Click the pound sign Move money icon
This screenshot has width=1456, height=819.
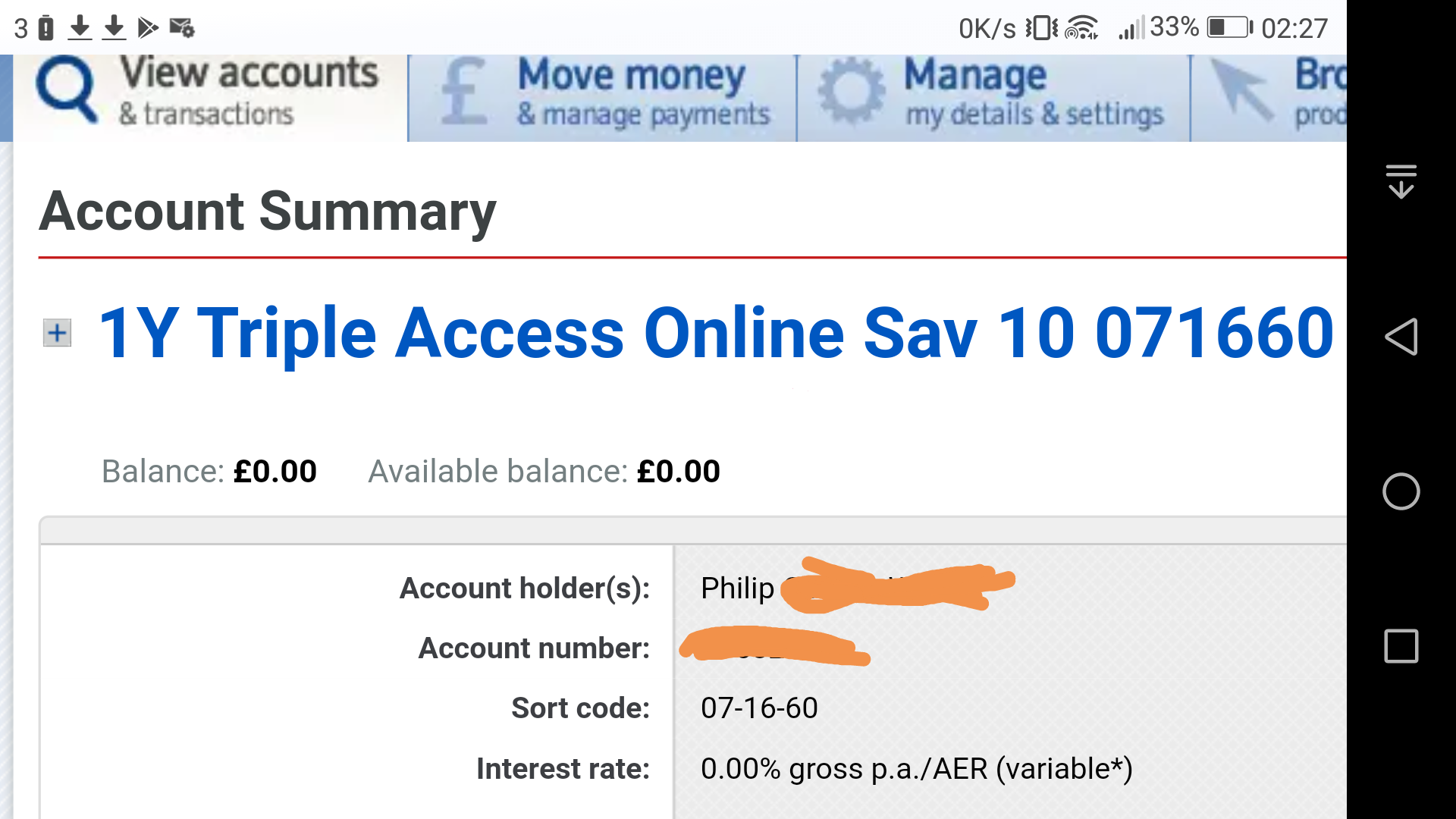tap(463, 92)
